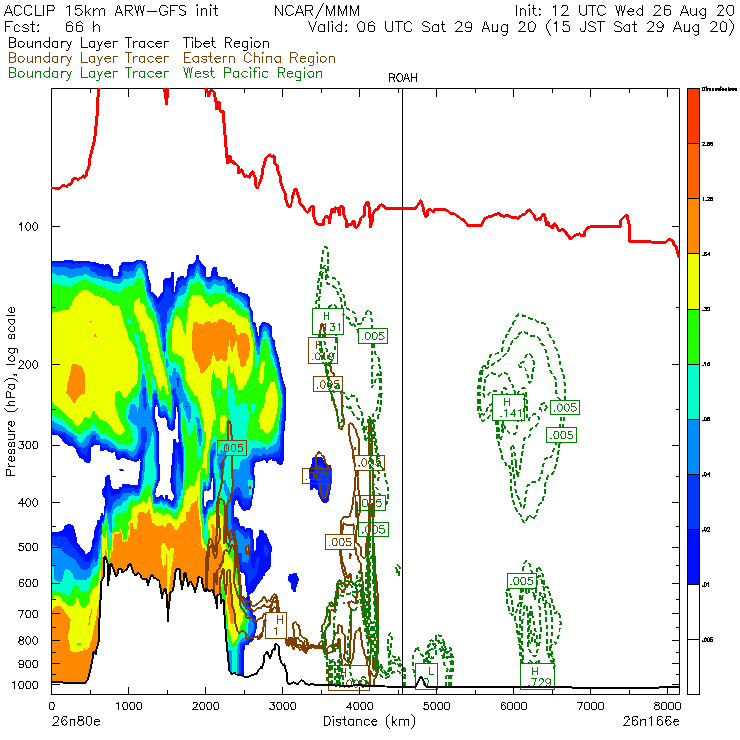Click the 8000 km distance tick label

pos(667,706)
